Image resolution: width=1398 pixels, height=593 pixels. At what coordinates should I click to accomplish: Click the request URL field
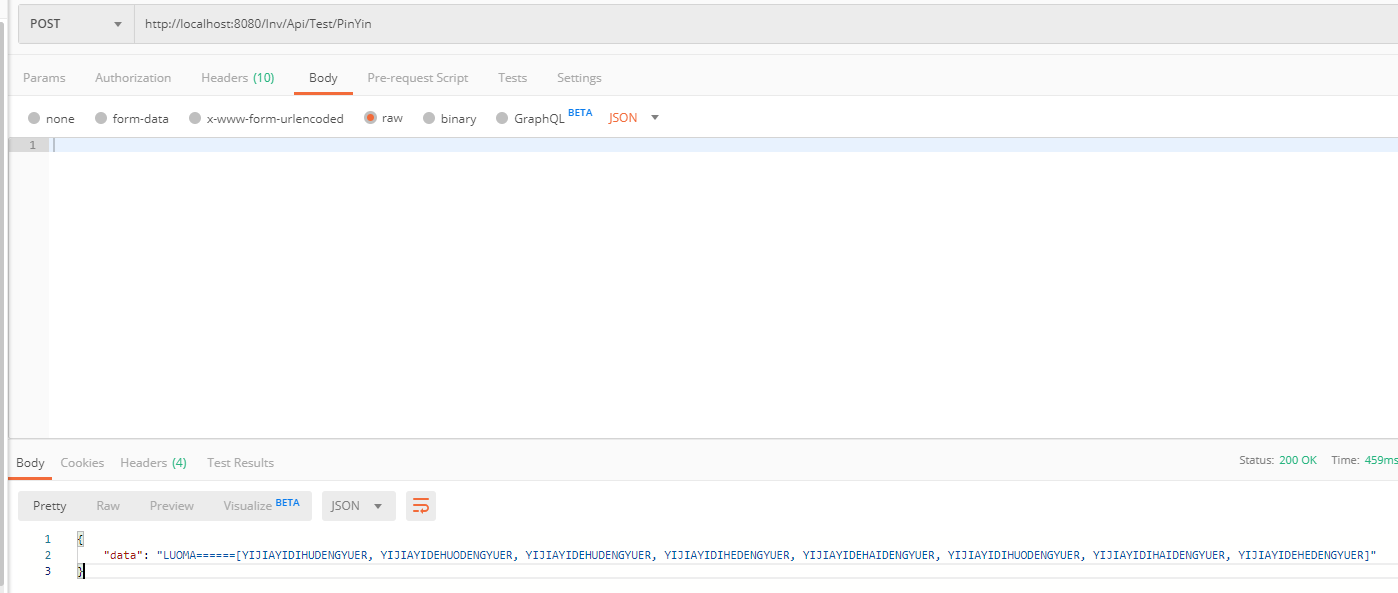pyautogui.click(x=766, y=24)
